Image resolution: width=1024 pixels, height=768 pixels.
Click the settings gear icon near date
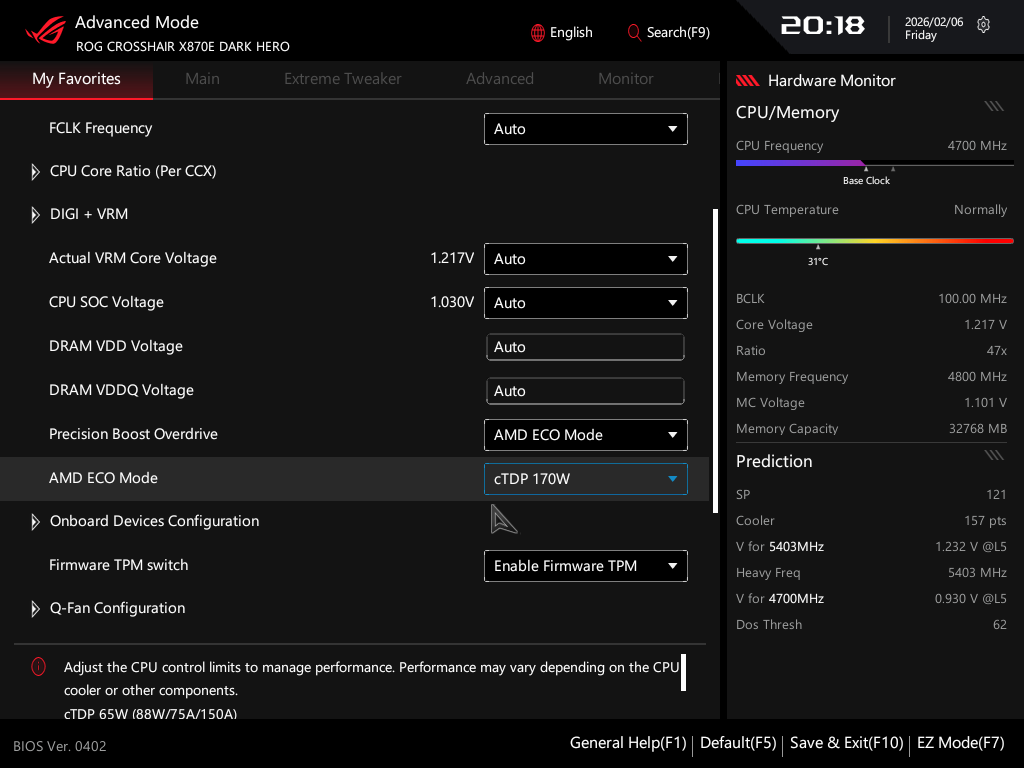(x=983, y=25)
